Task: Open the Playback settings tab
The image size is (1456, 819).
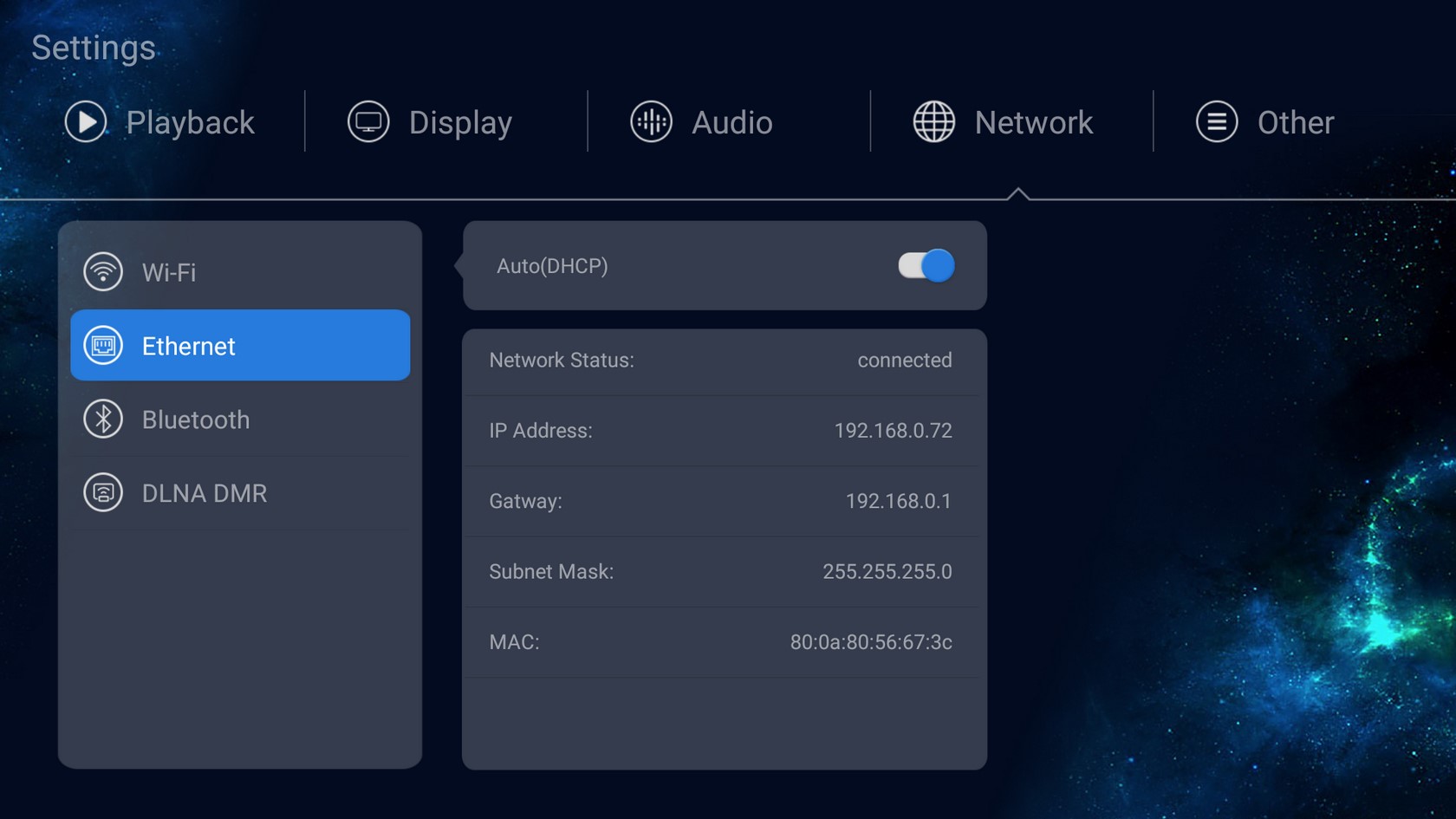Action: (160, 122)
